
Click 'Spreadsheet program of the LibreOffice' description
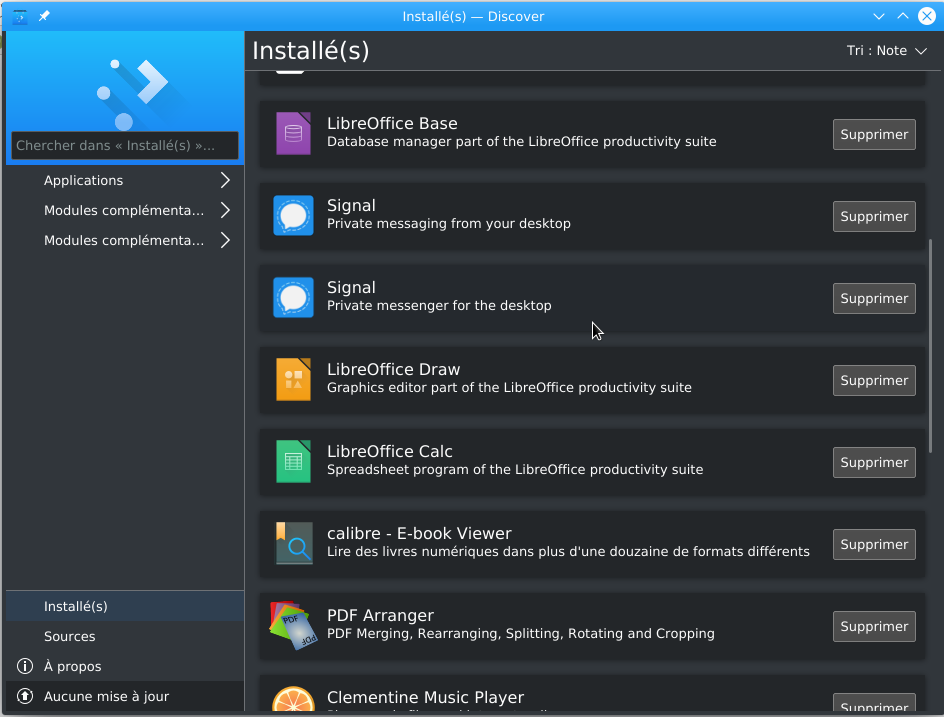point(515,469)
